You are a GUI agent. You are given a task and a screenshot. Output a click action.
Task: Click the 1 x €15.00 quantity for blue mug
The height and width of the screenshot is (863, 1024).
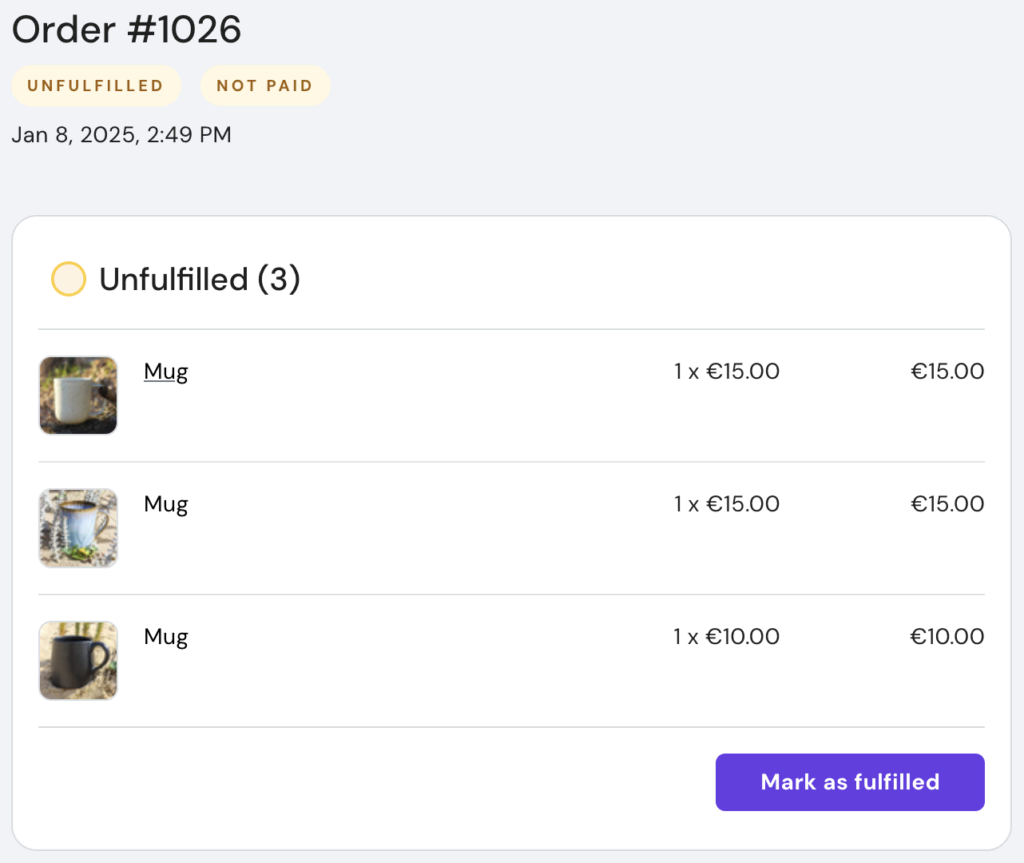click(x=726, y=504)
